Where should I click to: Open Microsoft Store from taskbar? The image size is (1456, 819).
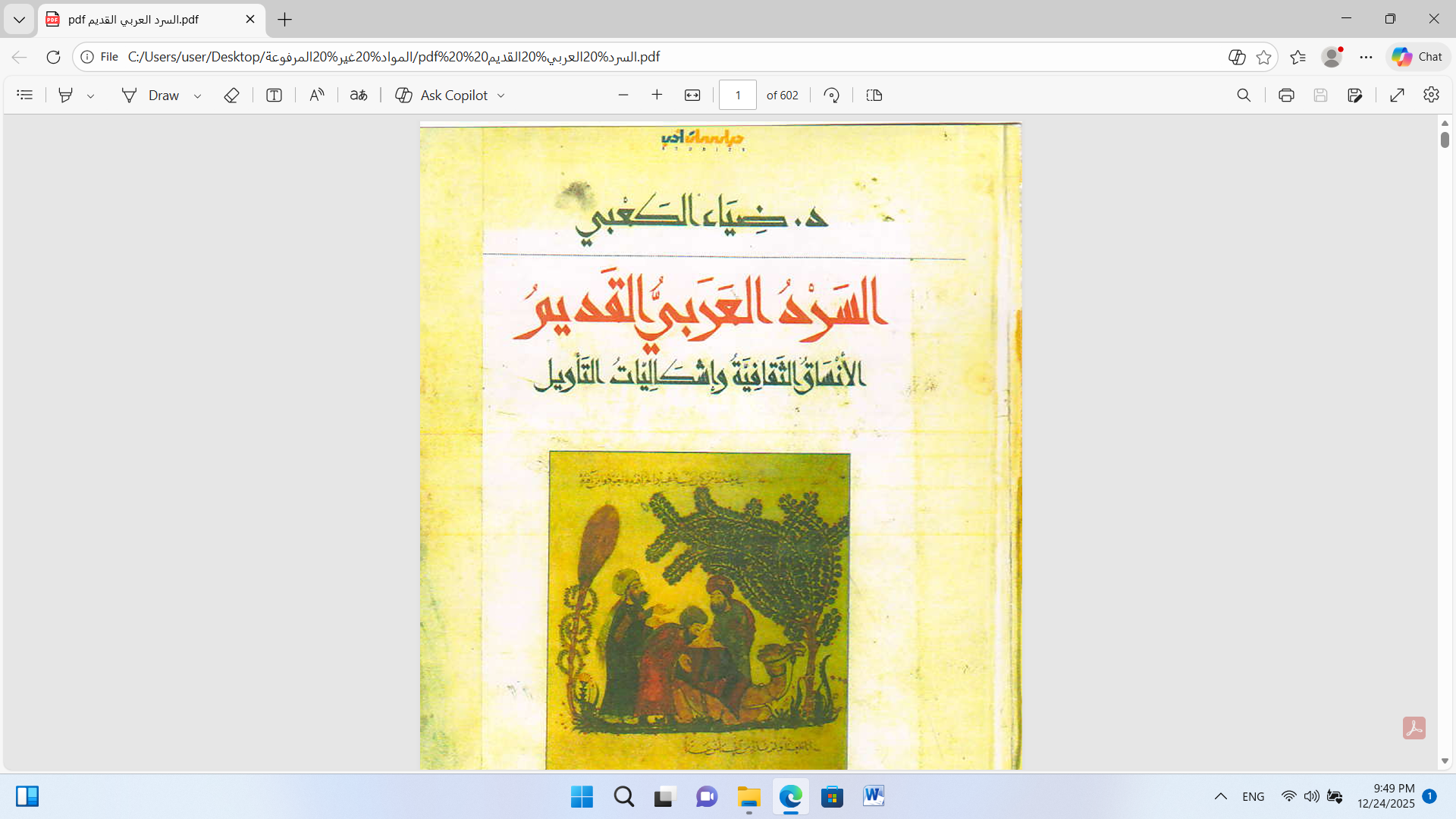tap(832, 796)
